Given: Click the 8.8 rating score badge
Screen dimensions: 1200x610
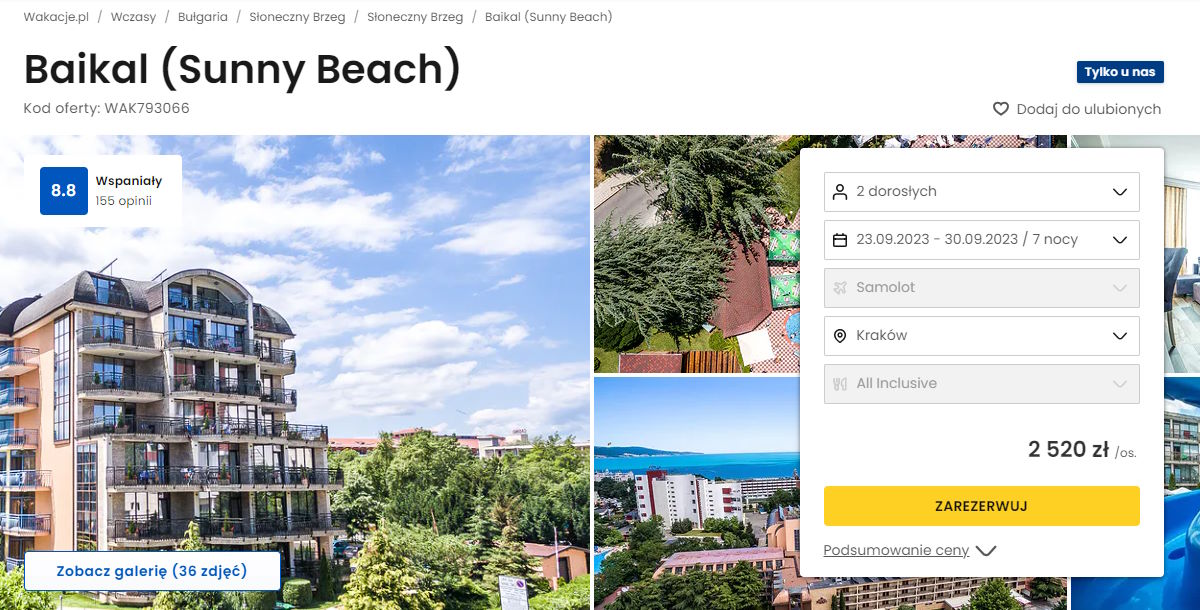Looking at the screenshot, I should coord(64,190).
